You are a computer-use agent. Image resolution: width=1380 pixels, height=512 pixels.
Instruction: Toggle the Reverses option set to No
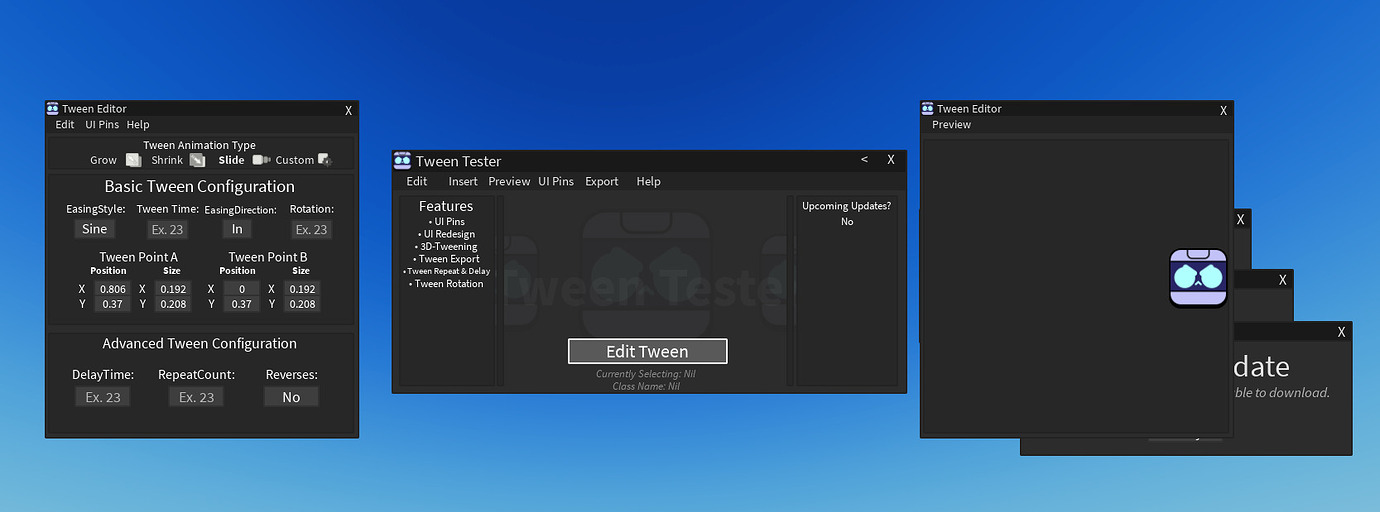291,397
